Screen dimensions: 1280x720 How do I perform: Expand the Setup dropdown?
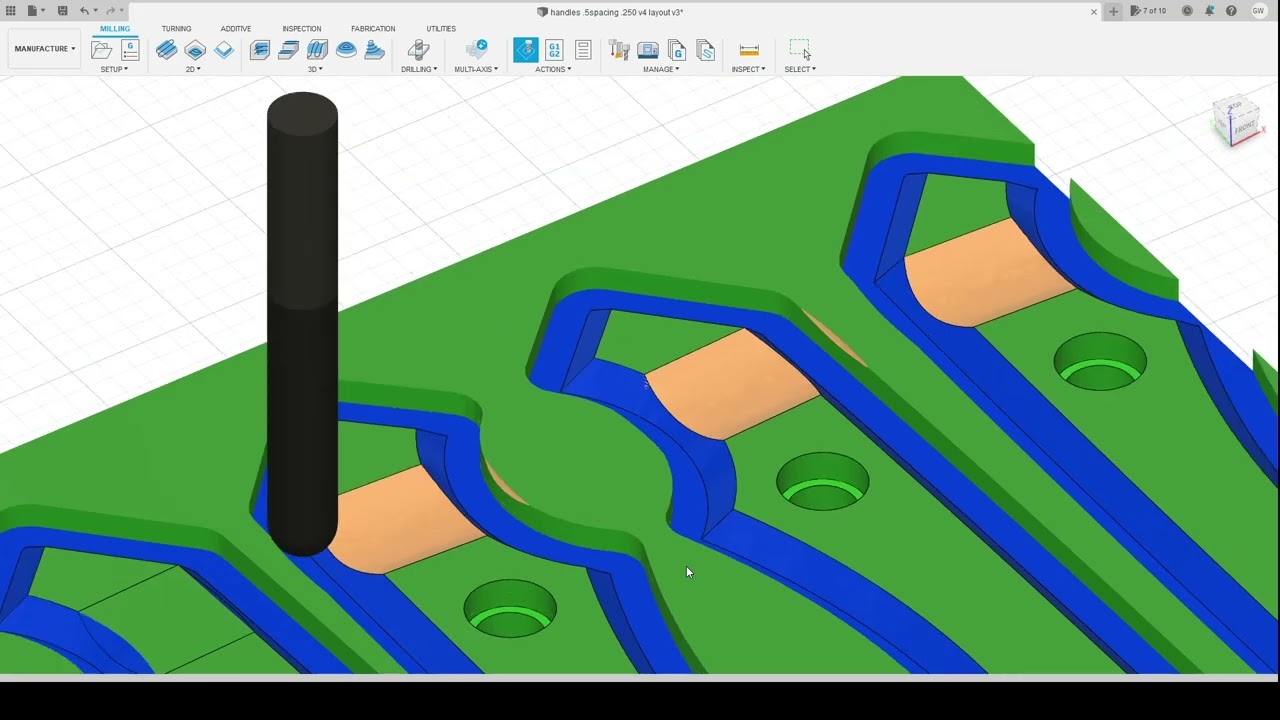coord(114,69)
